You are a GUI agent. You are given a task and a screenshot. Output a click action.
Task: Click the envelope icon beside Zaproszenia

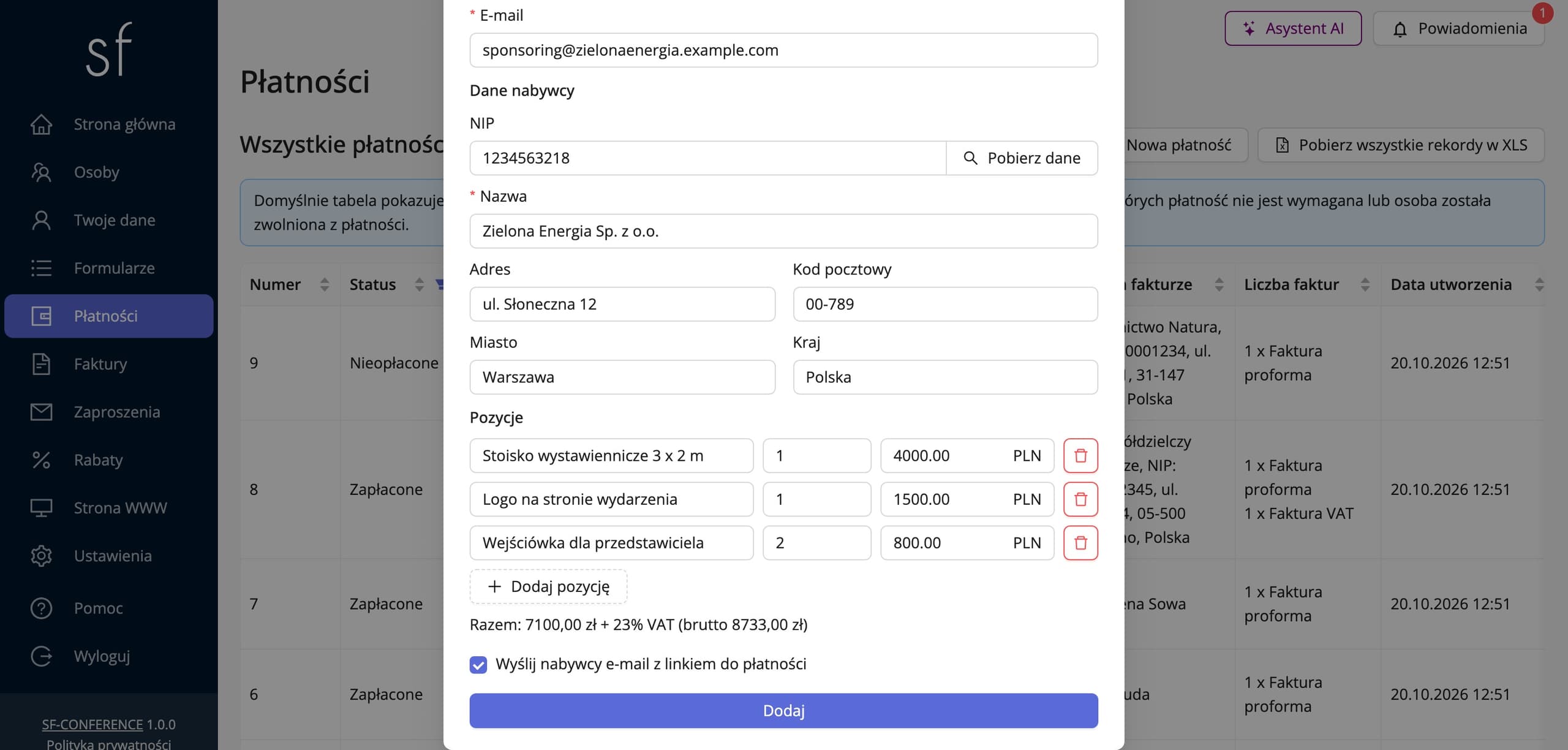pos(41,412)
